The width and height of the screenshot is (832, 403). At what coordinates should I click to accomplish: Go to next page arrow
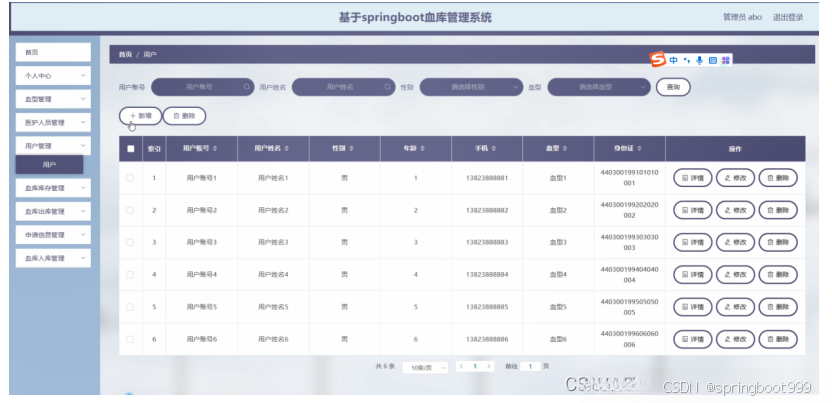pyautogui.click(x=489, y=366)
